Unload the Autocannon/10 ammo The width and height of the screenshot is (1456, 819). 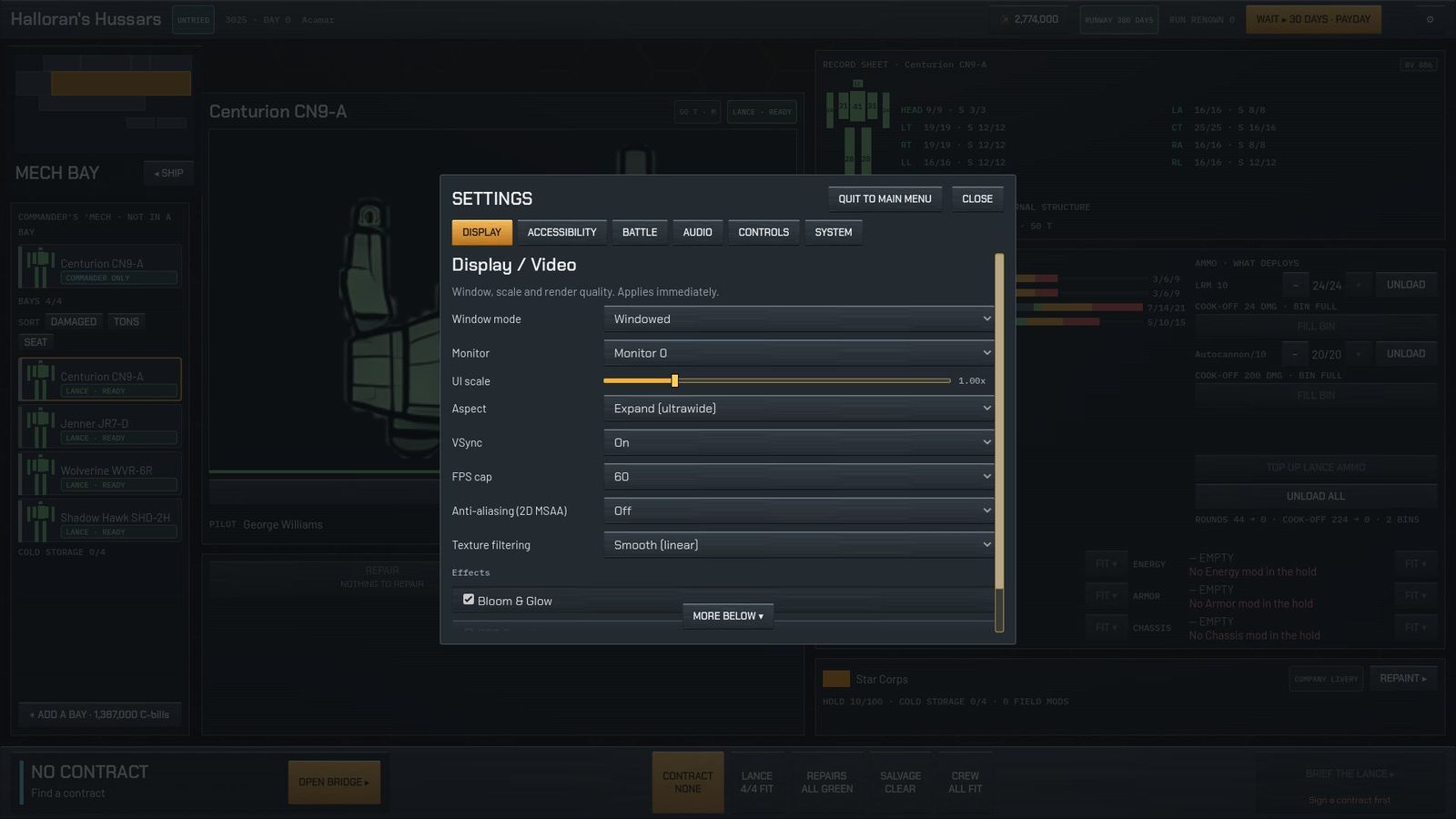(1406, 353)
